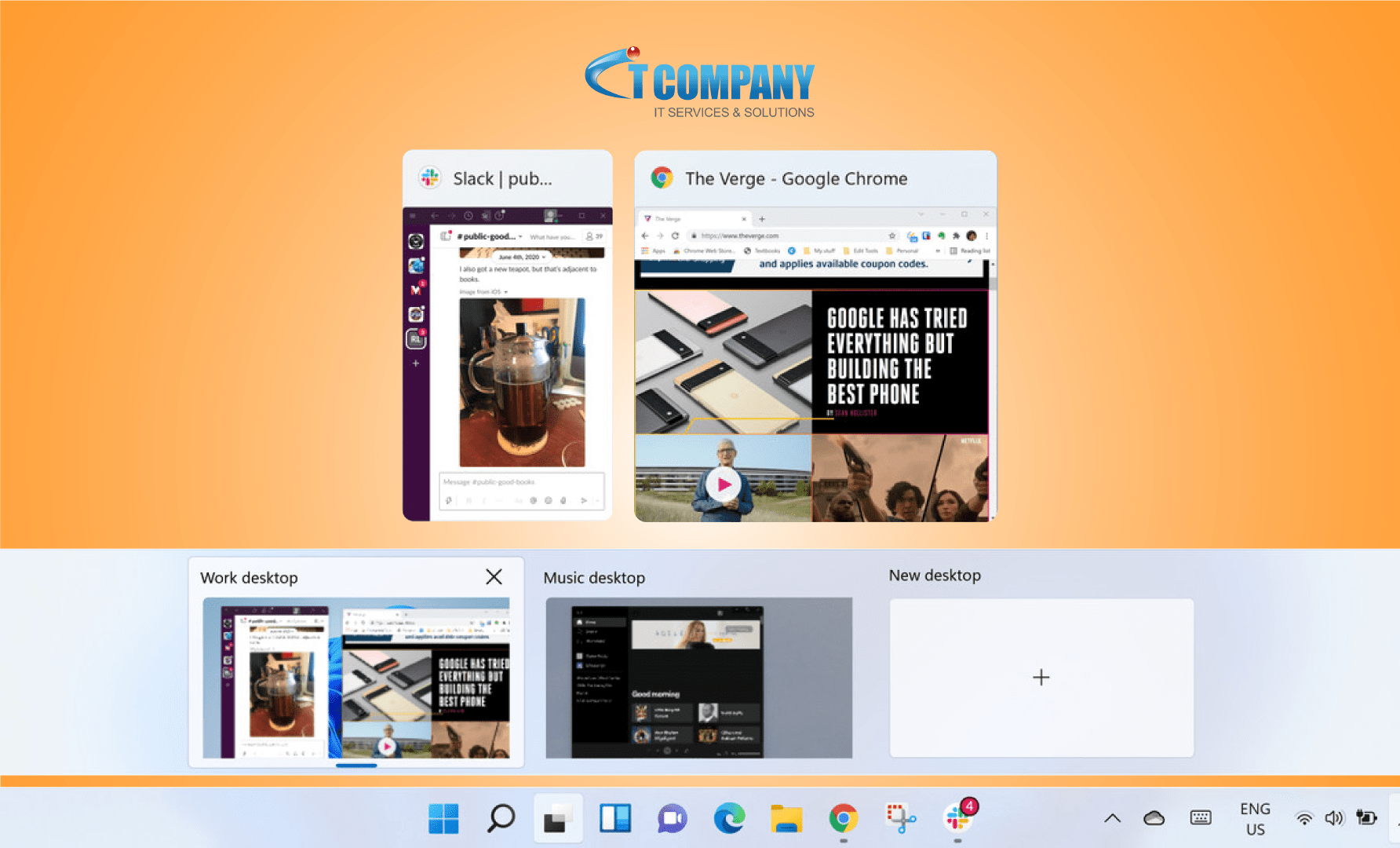Play the video in The Verge page
The height and width of the screenshot is (848, 1400).
pos(724,484)
